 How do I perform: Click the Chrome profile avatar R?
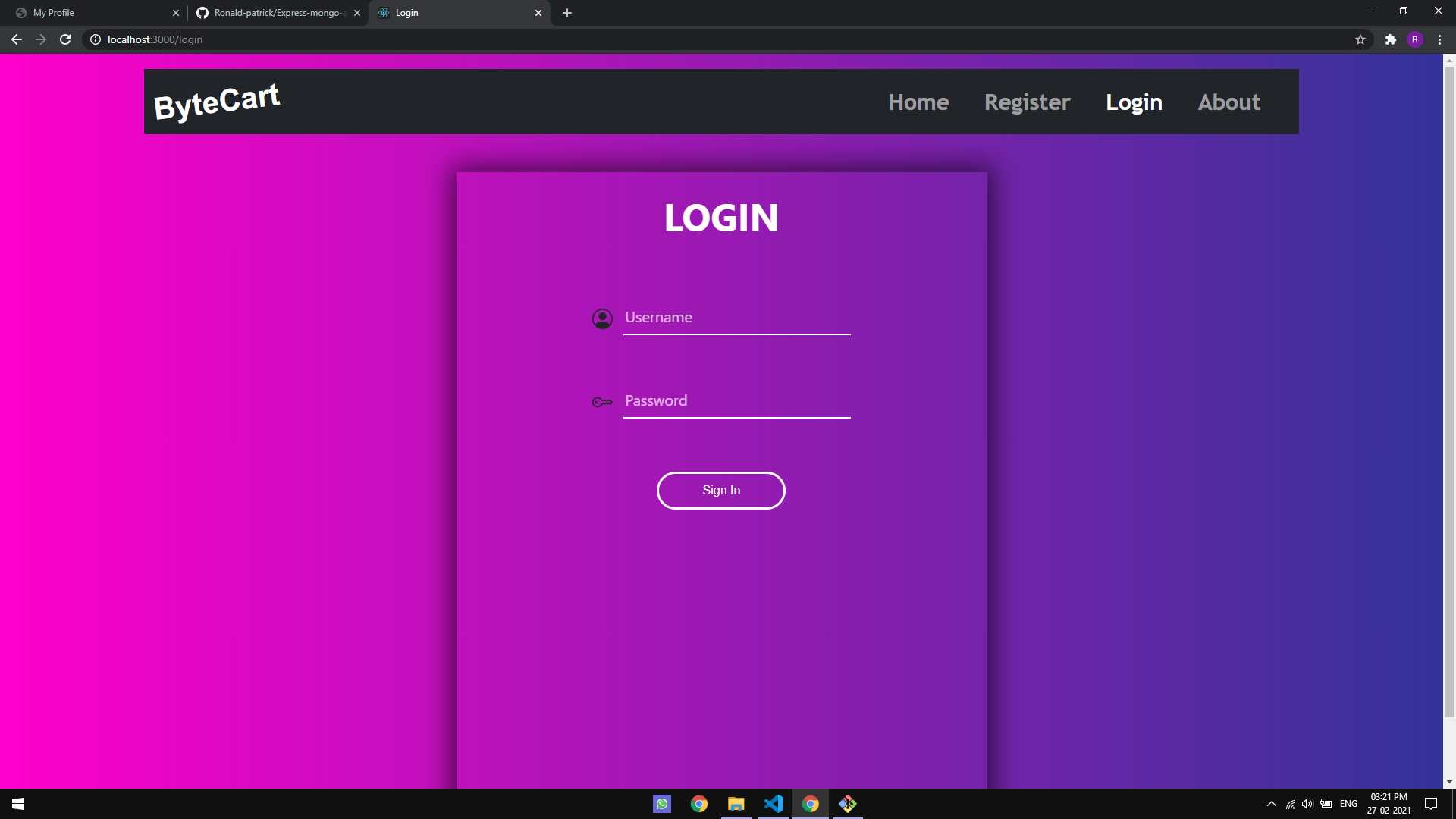(x=1414, y=39)
